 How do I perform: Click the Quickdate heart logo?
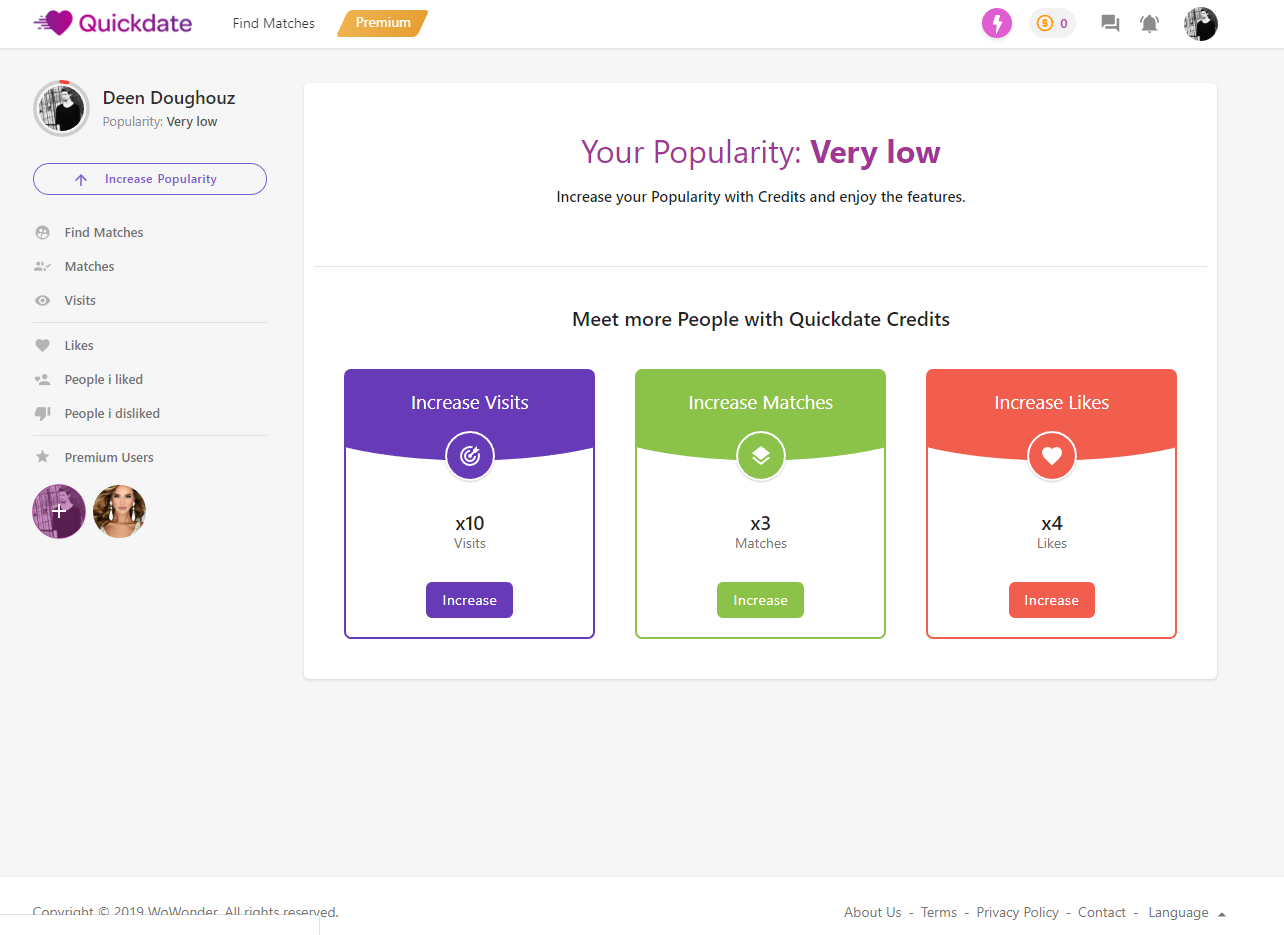pos(56,23)
